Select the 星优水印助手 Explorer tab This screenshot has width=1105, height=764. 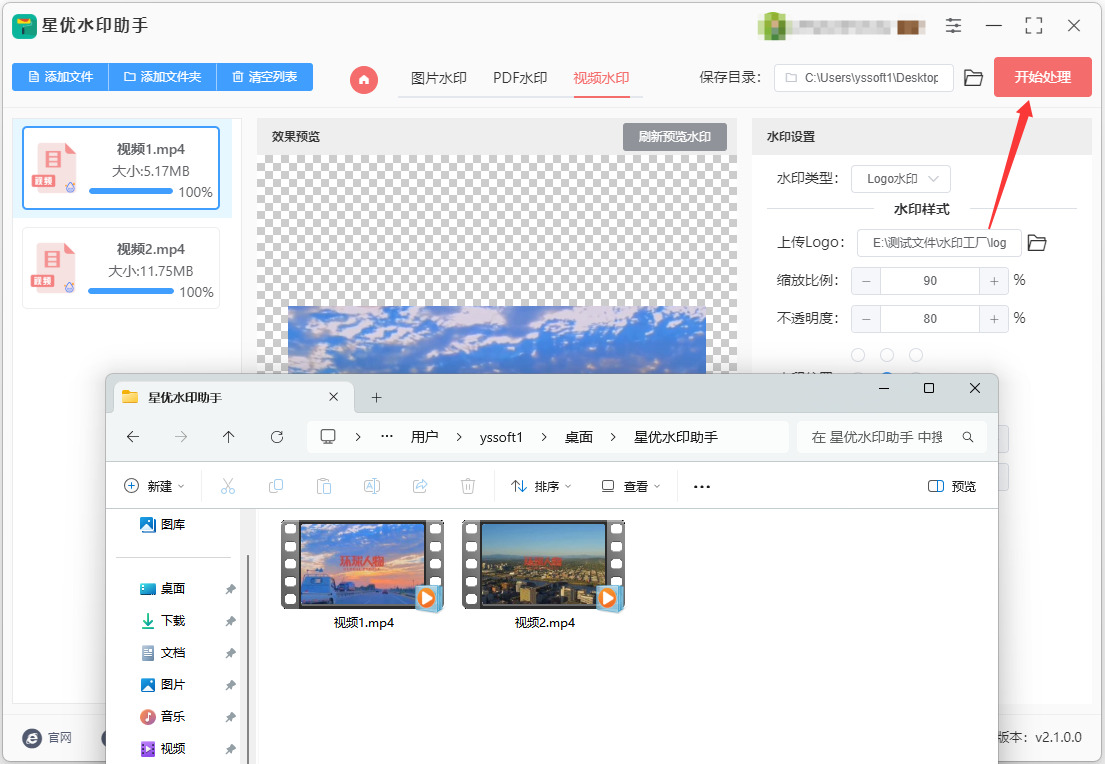(233, 398)
